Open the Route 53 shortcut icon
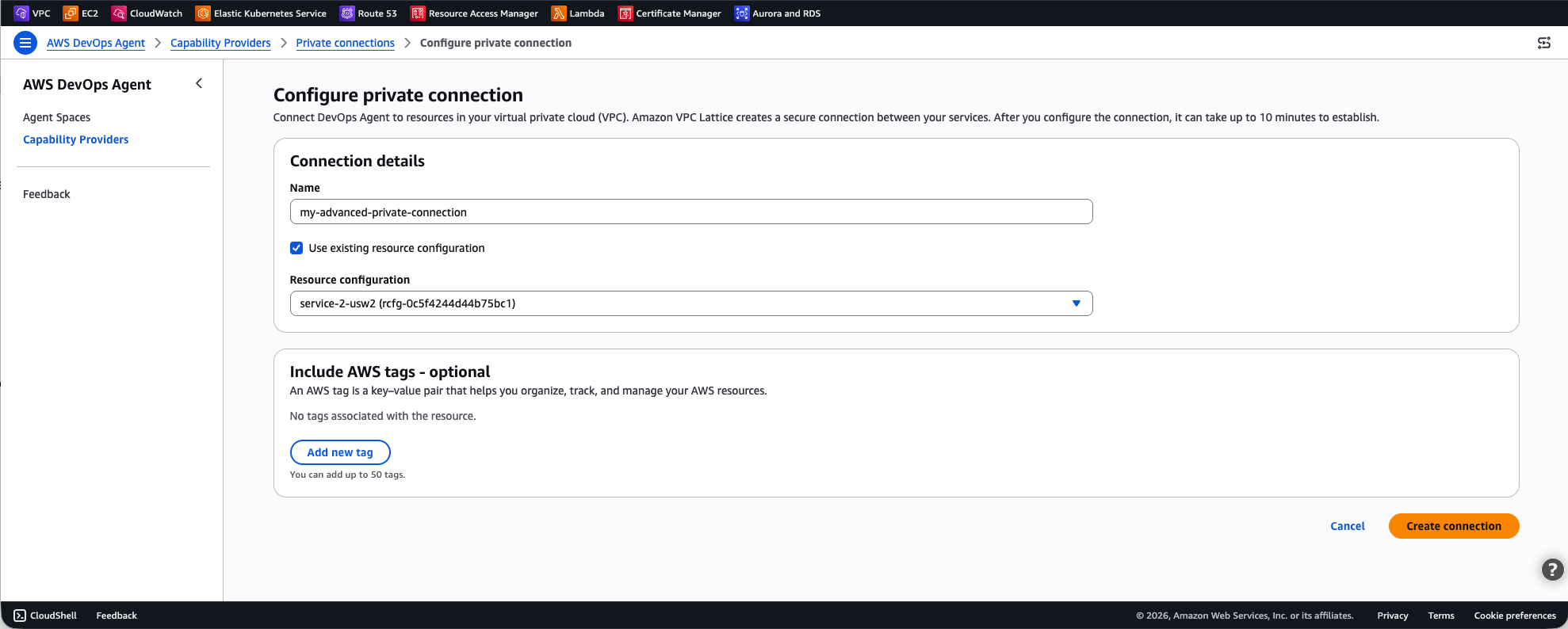 [347, 13]
